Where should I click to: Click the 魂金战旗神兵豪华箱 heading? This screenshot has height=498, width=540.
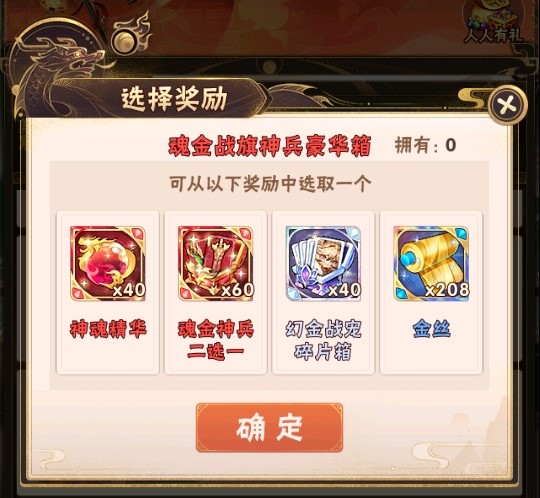pyautogui.click(x=269, y=146)
